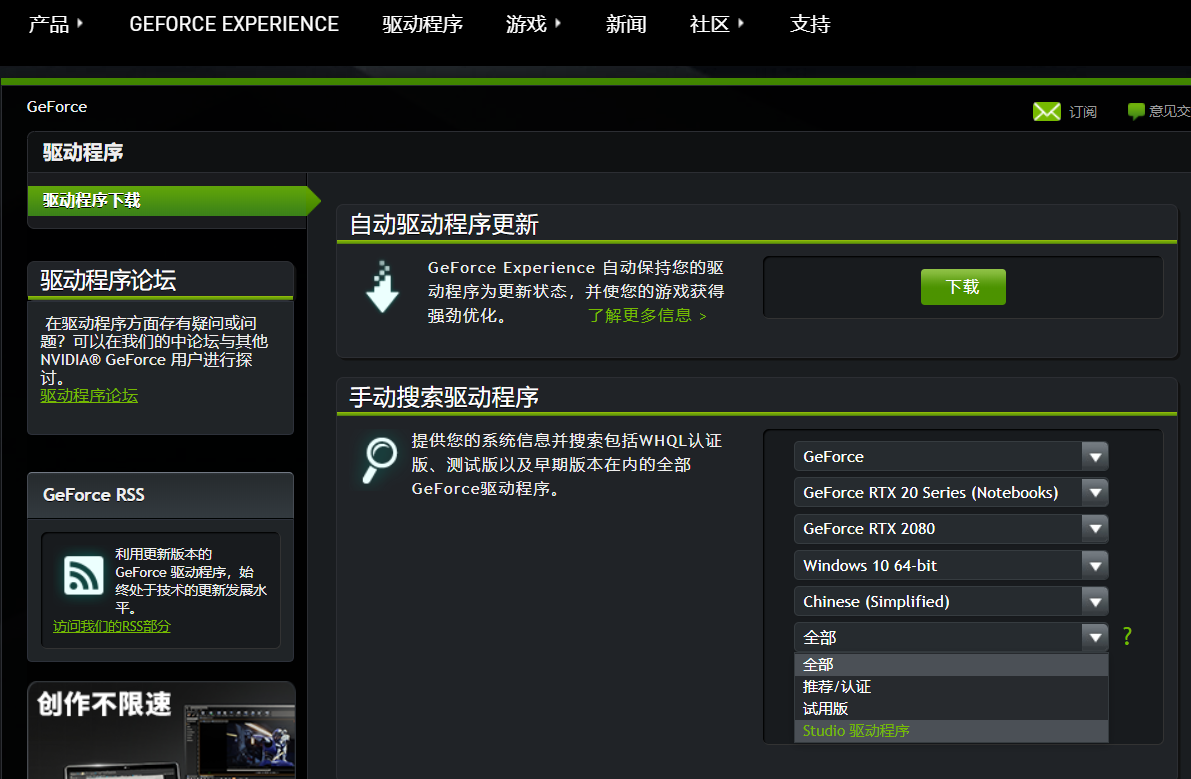
Task: Open the 社区 menu
Action: (716, 24)
